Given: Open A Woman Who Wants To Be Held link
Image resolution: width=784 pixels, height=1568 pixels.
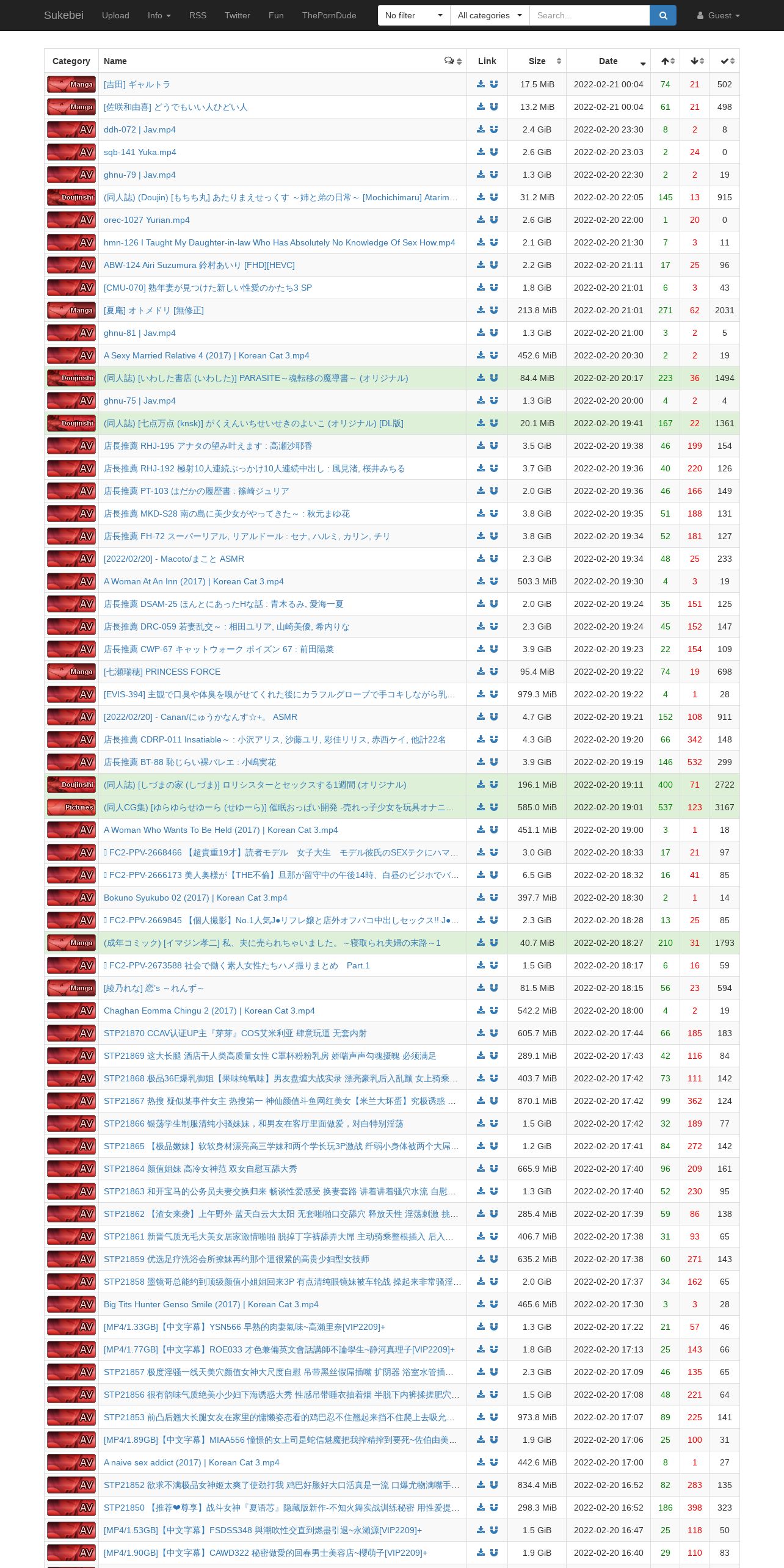Looking at the screenshot, I should pos(221,830).
